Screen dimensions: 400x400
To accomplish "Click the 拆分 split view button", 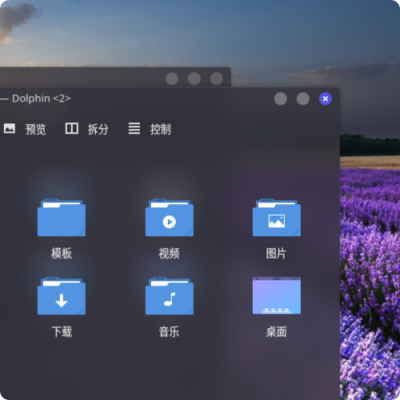I will click(x=87, y=129).
